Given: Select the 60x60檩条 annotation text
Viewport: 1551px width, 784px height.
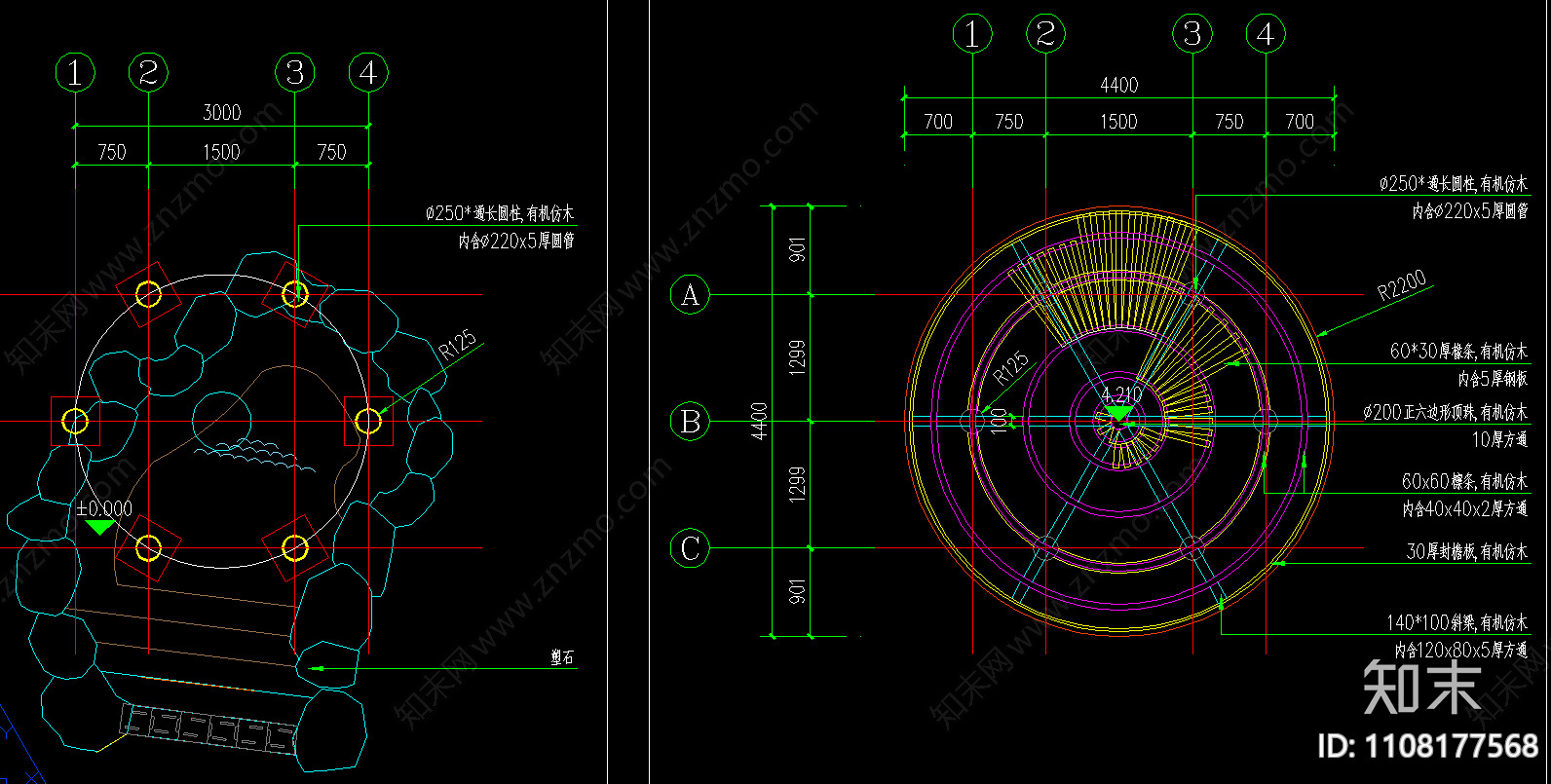Looking at the screenshot, I should tap(1464, 481).
